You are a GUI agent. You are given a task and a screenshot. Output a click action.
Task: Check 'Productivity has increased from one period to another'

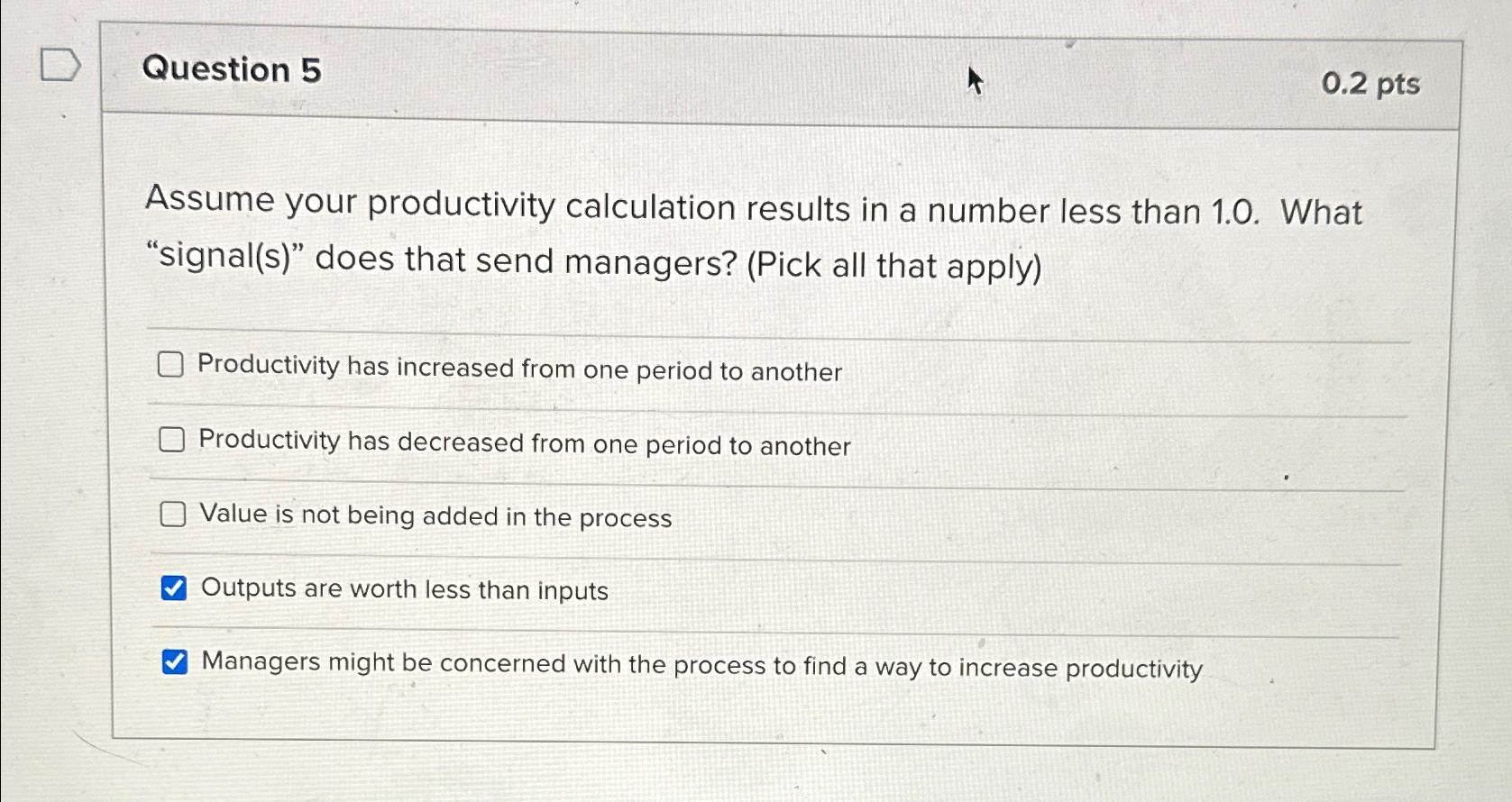[172, 367]
